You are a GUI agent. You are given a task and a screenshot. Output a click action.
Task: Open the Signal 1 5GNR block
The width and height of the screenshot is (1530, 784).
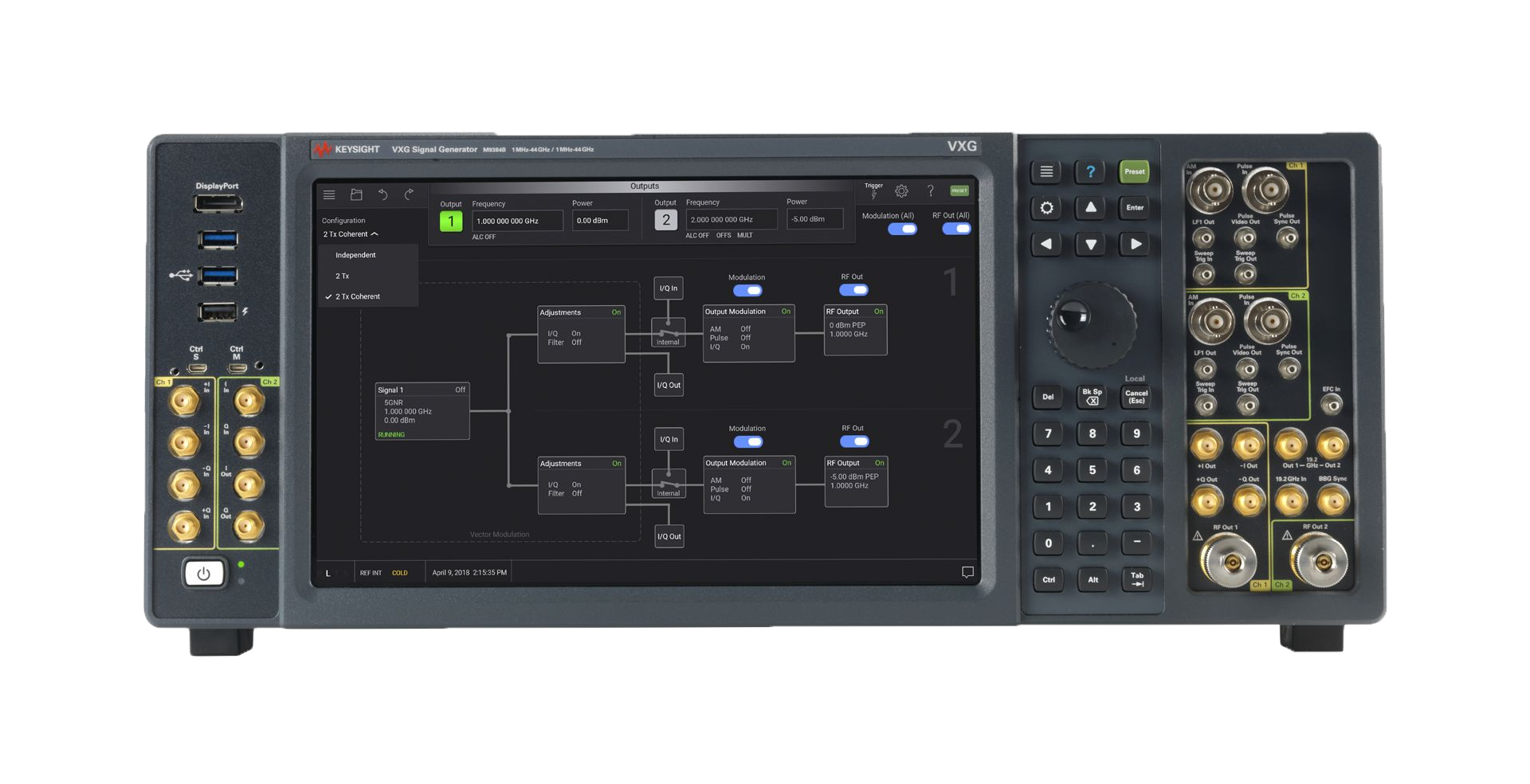tap(422, 411)
